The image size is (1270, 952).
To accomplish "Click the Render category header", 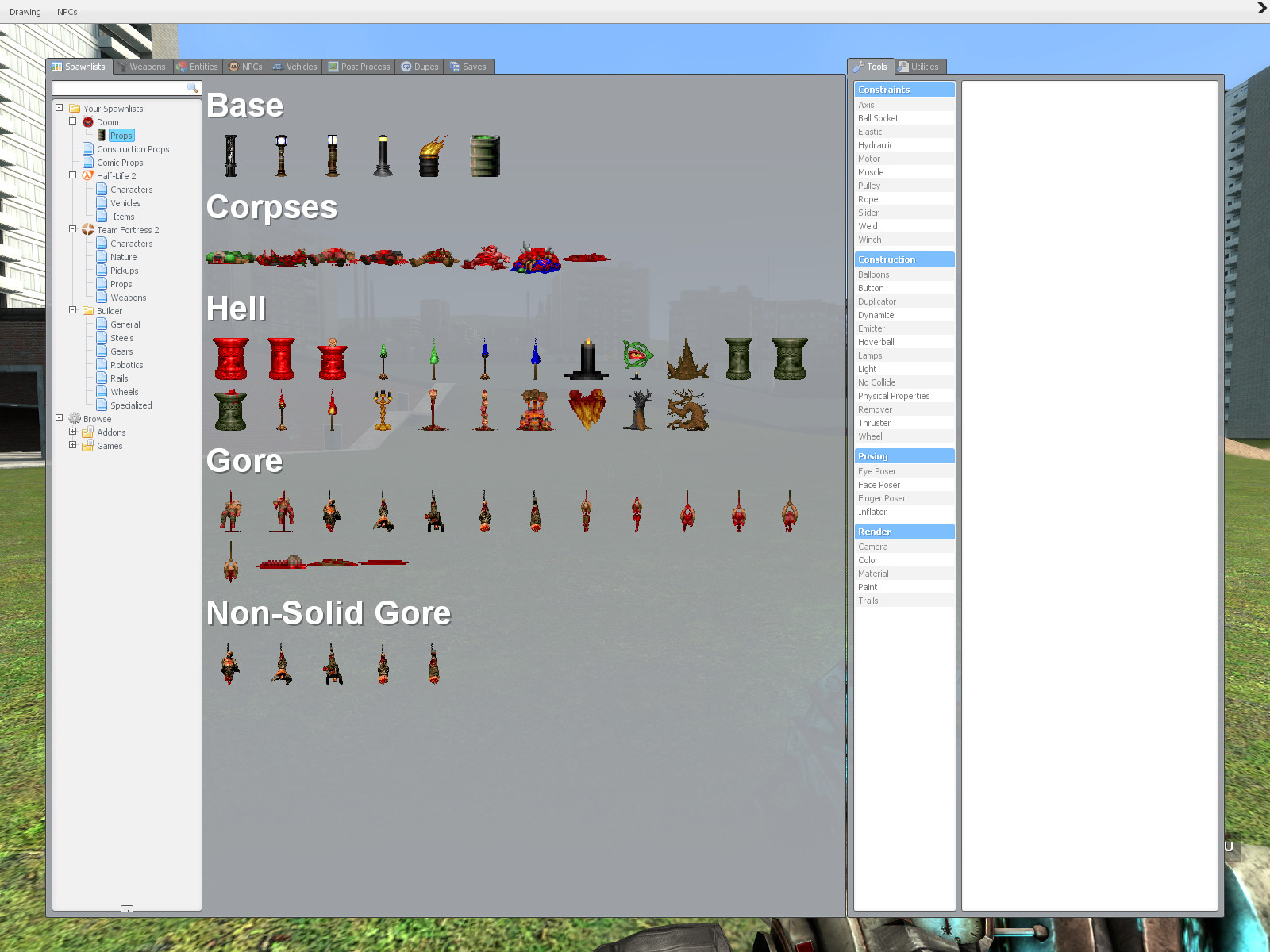I will tap(904, 532).
